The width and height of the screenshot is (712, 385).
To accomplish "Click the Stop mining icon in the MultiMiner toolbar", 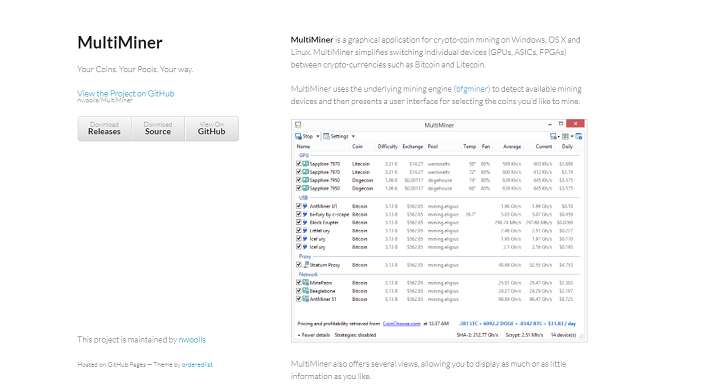I will click(x=298, y=136).
